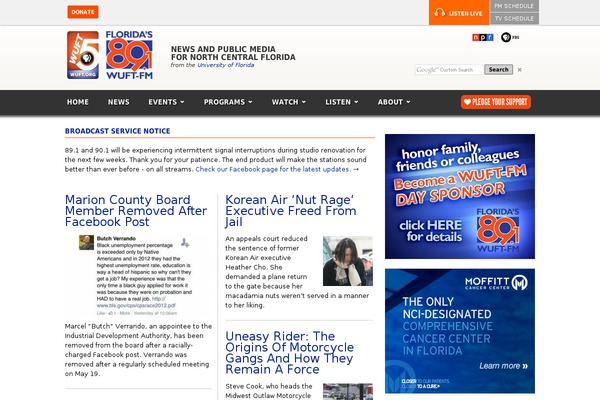Click the Moffitt M logo icon
The width and height of the screenshot is (600, 400).
520,283
